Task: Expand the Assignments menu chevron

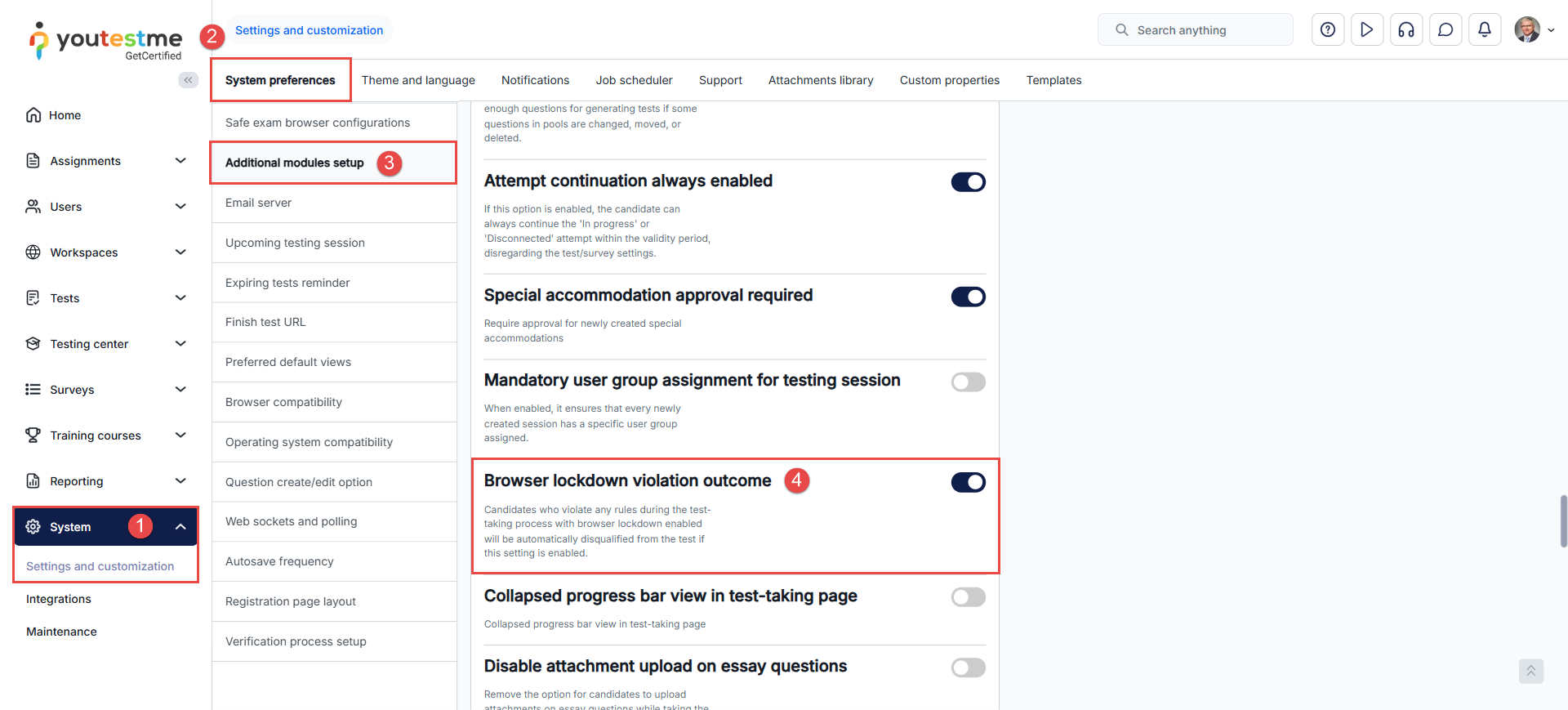Action: 180,161
